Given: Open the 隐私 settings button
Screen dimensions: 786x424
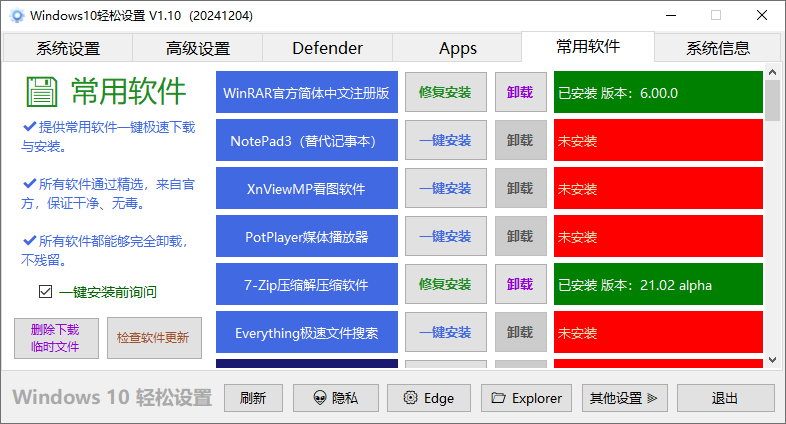Looking at the screenshot, I should (x=335, y=398).
